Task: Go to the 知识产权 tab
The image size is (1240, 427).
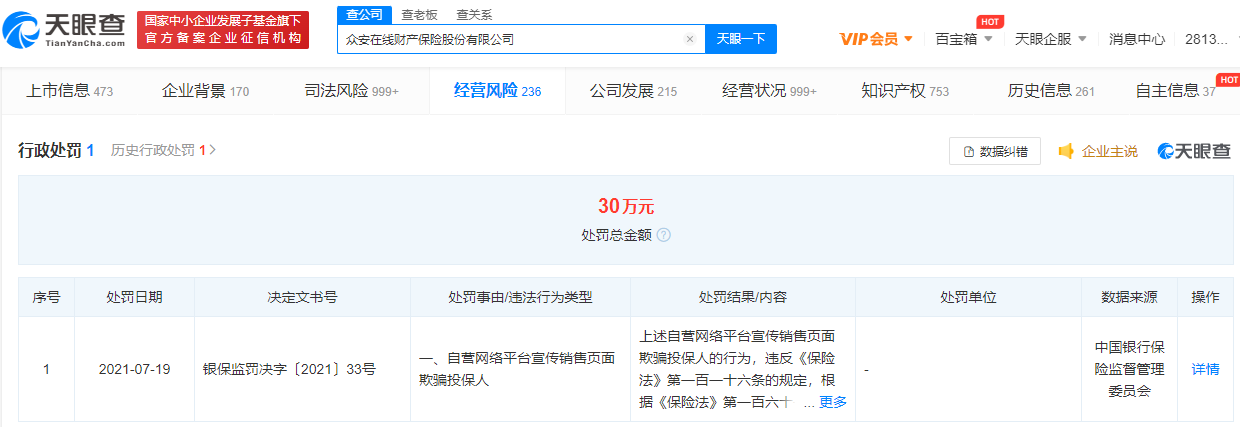Action: pyautogui.click(x=904, y=91)
